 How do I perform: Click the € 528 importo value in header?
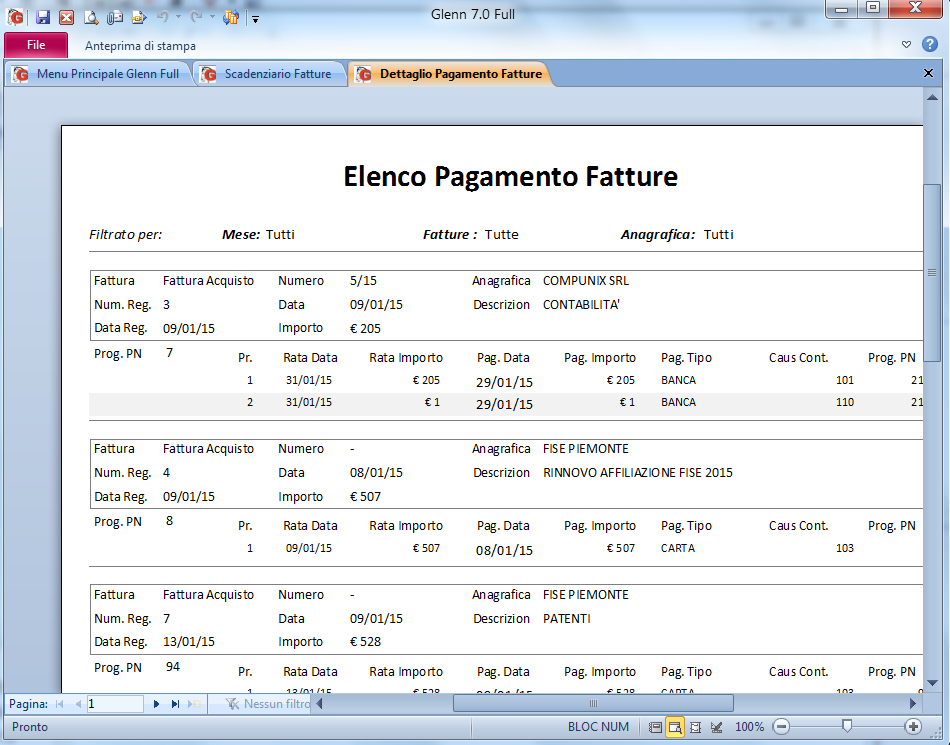(x=365, y=642)
